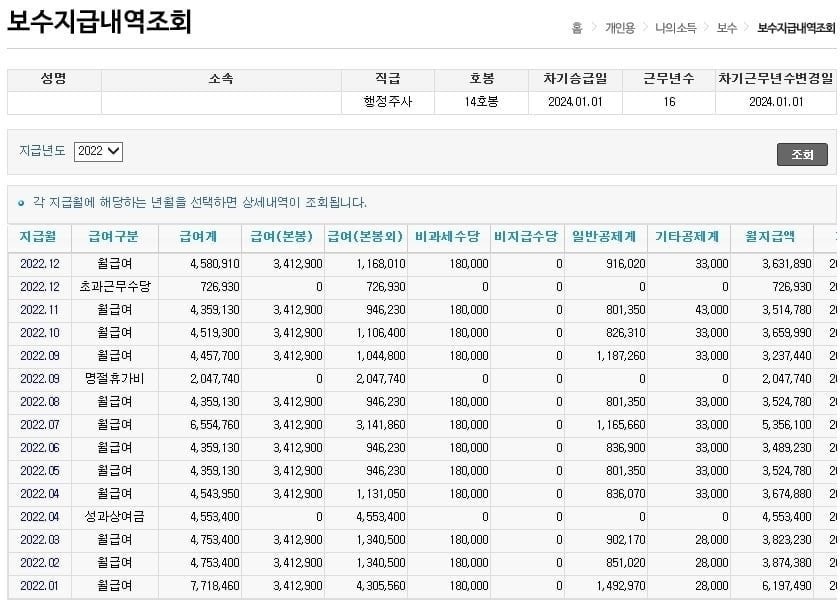
Task: Open the 2022.12 초과근무수당 row
Action: (40, 287)
